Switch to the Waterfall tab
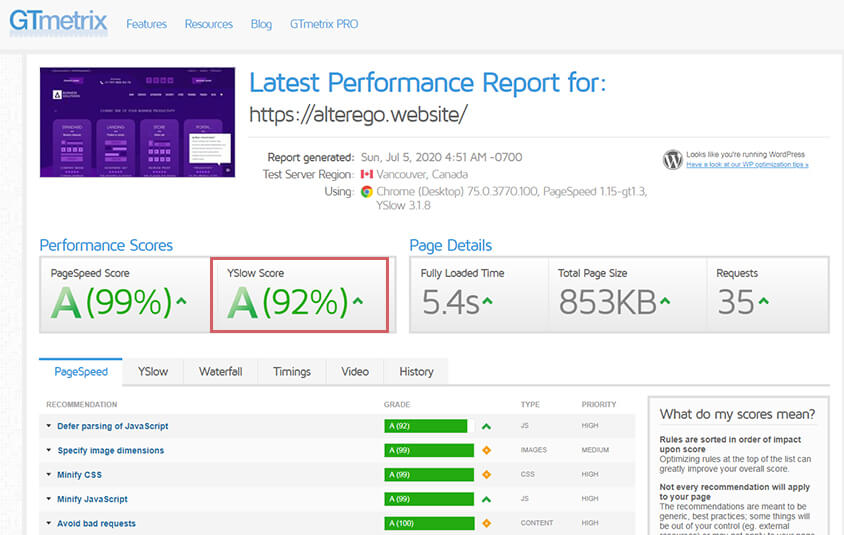 [x=221, y=372]
